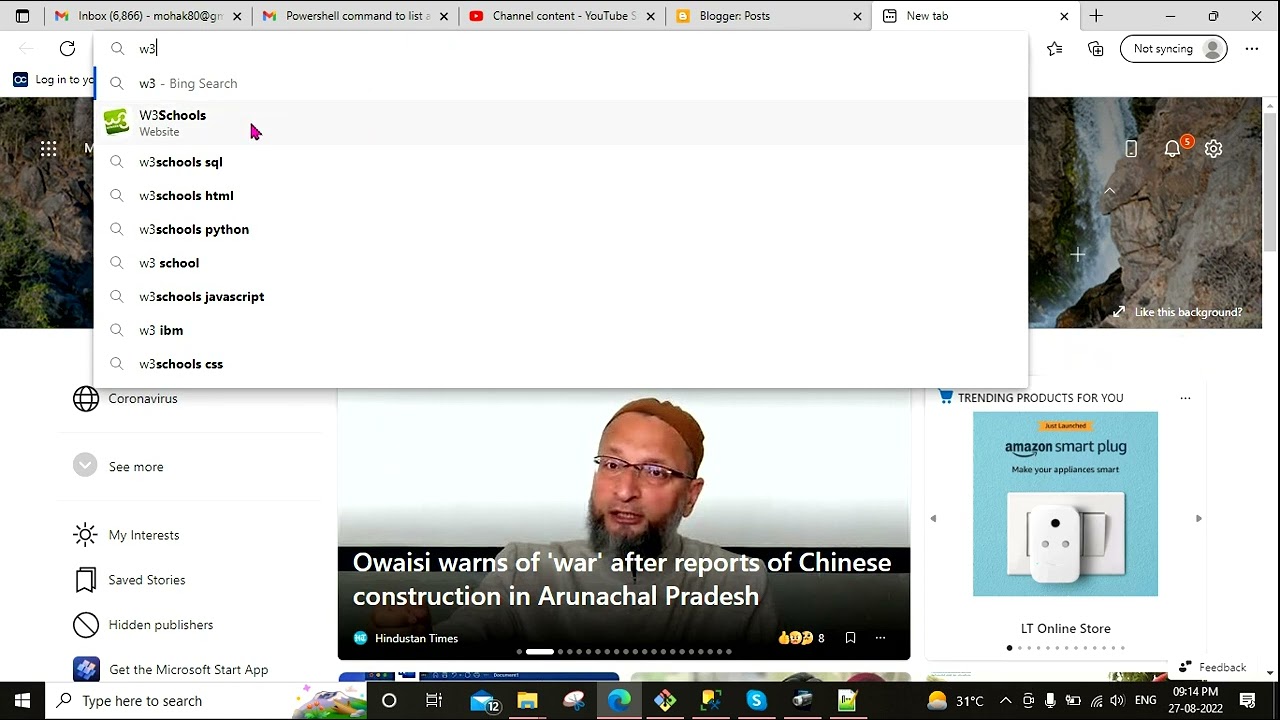Open the volume control in the tray

coord(1117,701)
